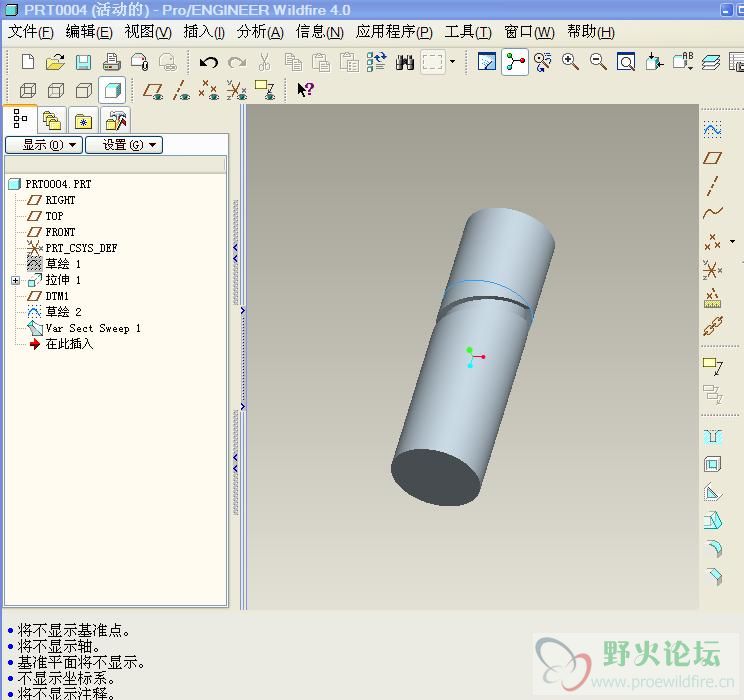This screenshot has height=700, width=744.
Task: Select the Round tool in right toolbar
Action: coord(712,547)
